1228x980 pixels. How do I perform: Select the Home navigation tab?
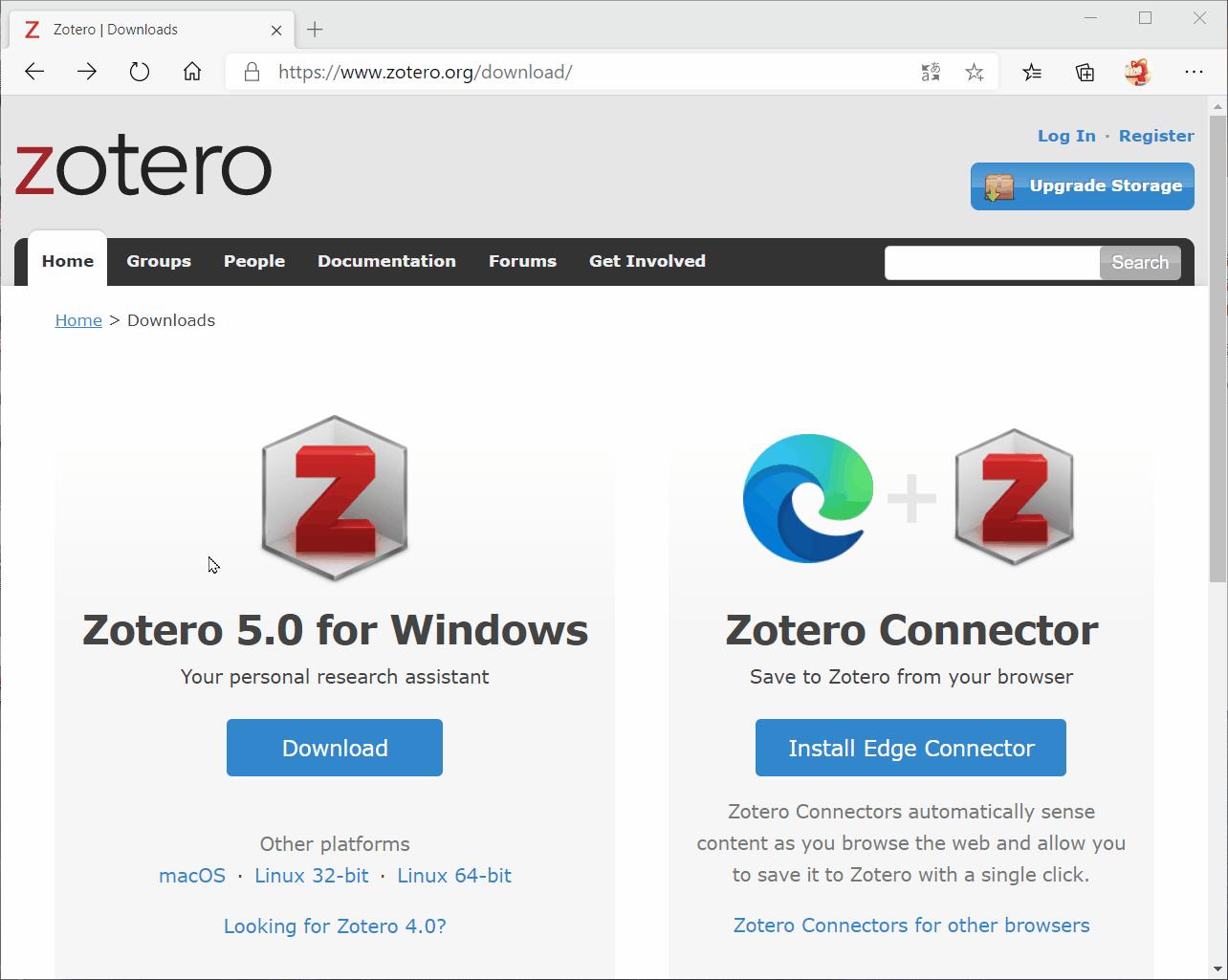pyautogui.click(x=68, y=261)
